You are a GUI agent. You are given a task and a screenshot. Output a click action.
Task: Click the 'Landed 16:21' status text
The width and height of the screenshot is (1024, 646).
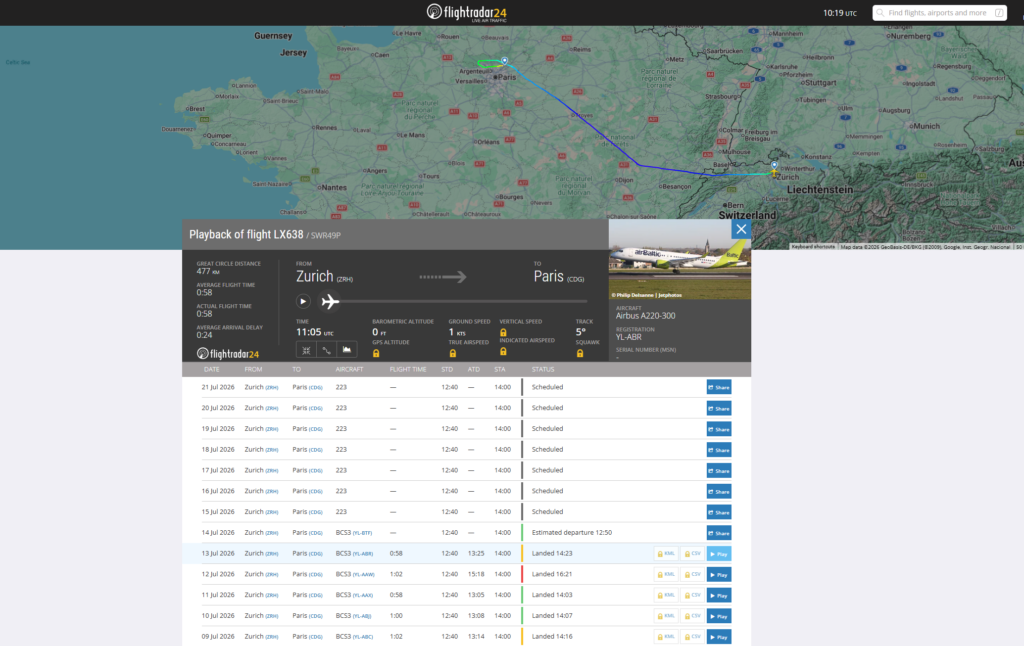(x=552, y=574)
